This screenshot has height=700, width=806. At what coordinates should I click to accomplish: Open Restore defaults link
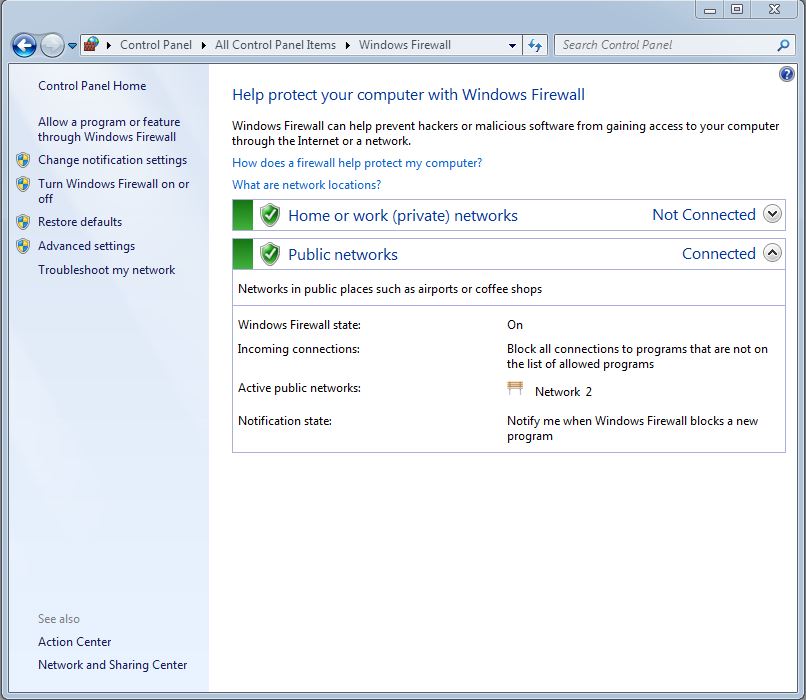pyautogui.click(x=80, y=222)
